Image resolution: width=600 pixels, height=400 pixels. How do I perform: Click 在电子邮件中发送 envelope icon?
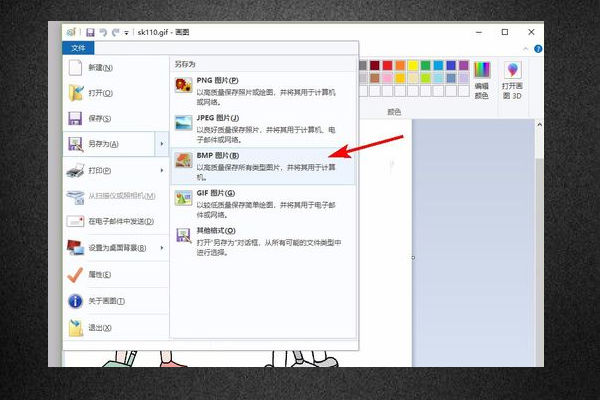click(x=75, y=221)
